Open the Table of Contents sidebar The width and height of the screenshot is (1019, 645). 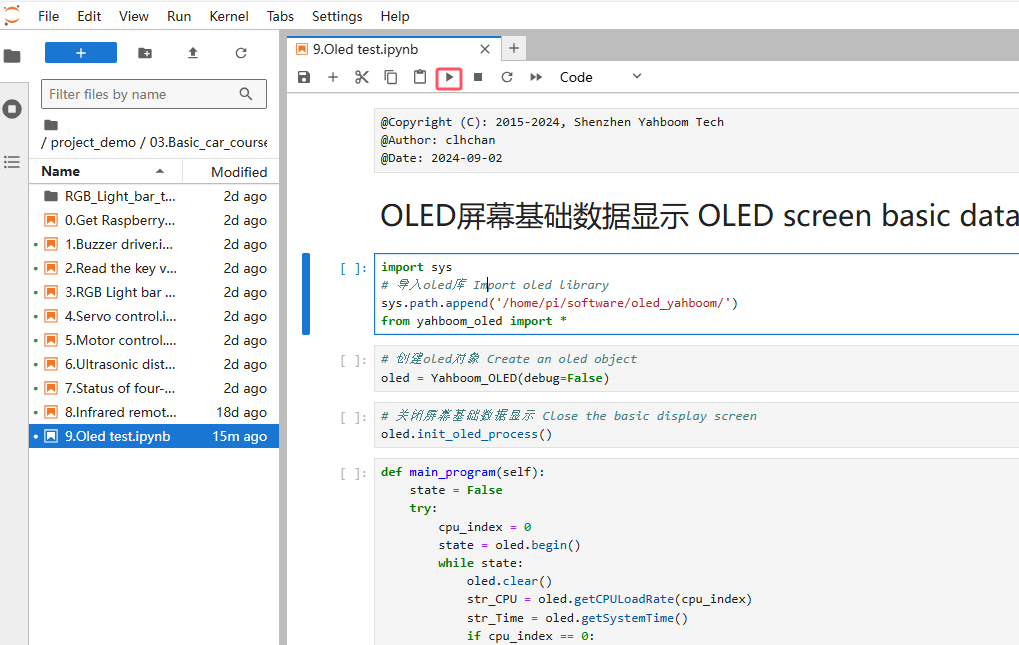(12, 162)
